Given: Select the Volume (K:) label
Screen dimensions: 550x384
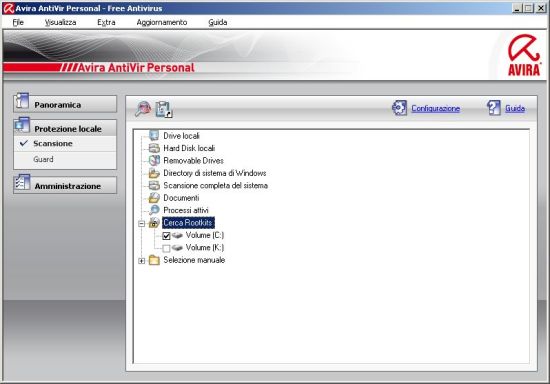Looking at the screenshot, I should 205,248.
